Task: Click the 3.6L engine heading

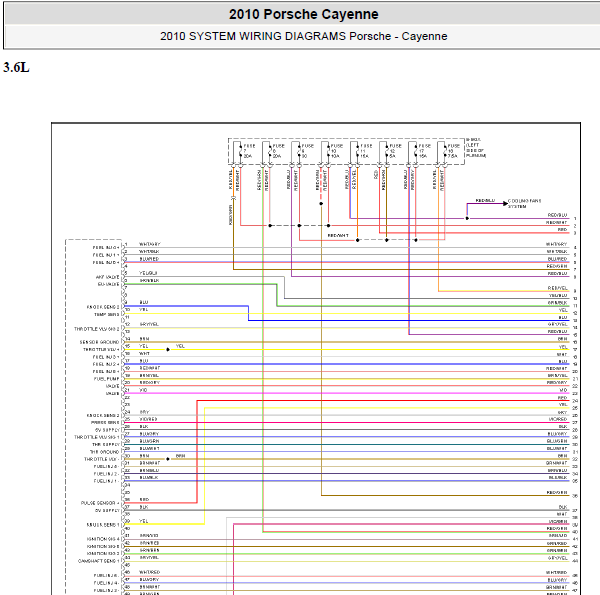Action: 16,67
